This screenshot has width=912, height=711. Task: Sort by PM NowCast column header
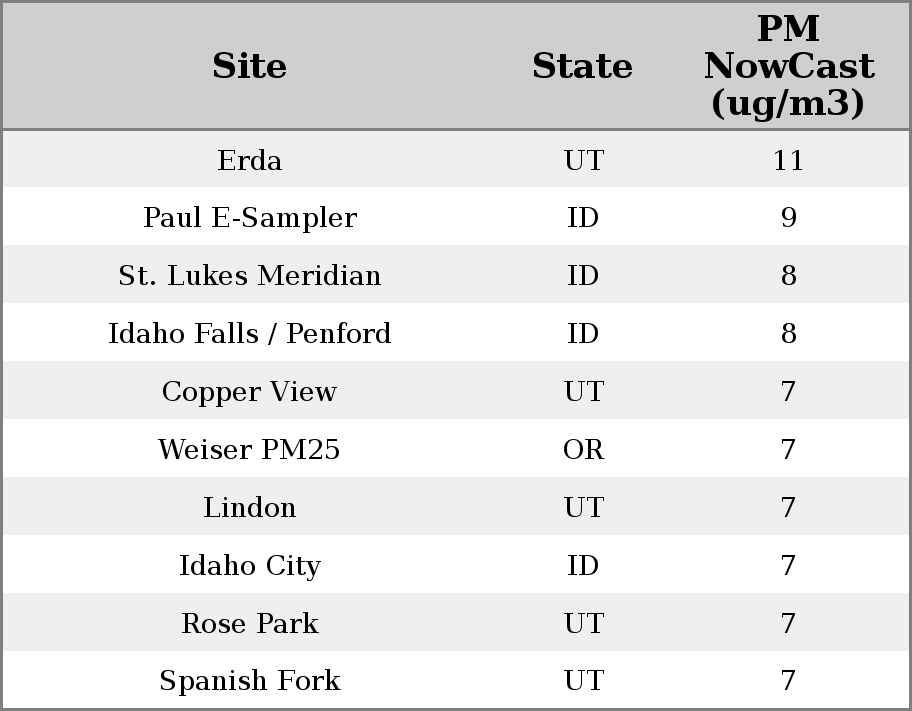788,67
